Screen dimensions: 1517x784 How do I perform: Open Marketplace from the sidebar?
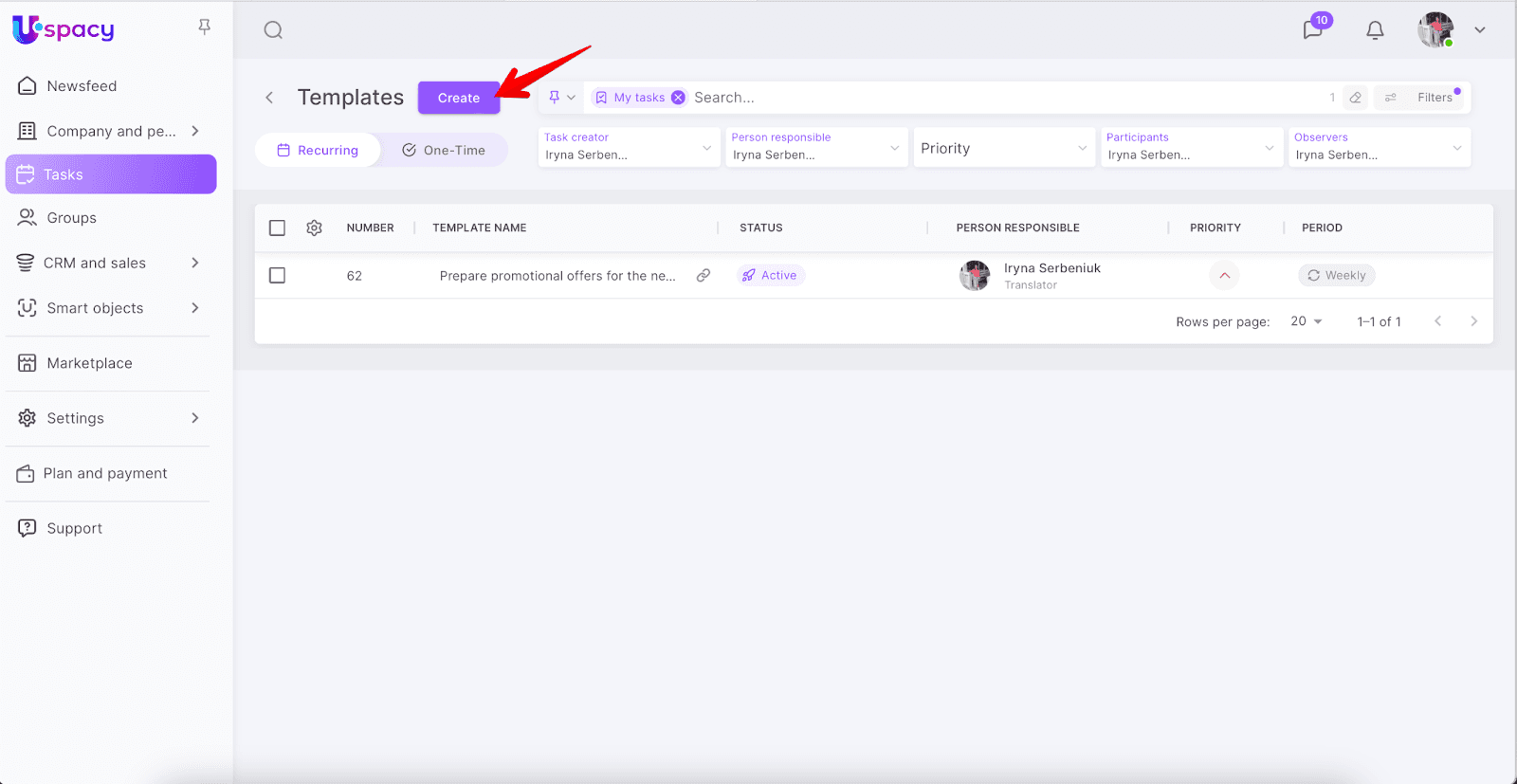(89, 363)
